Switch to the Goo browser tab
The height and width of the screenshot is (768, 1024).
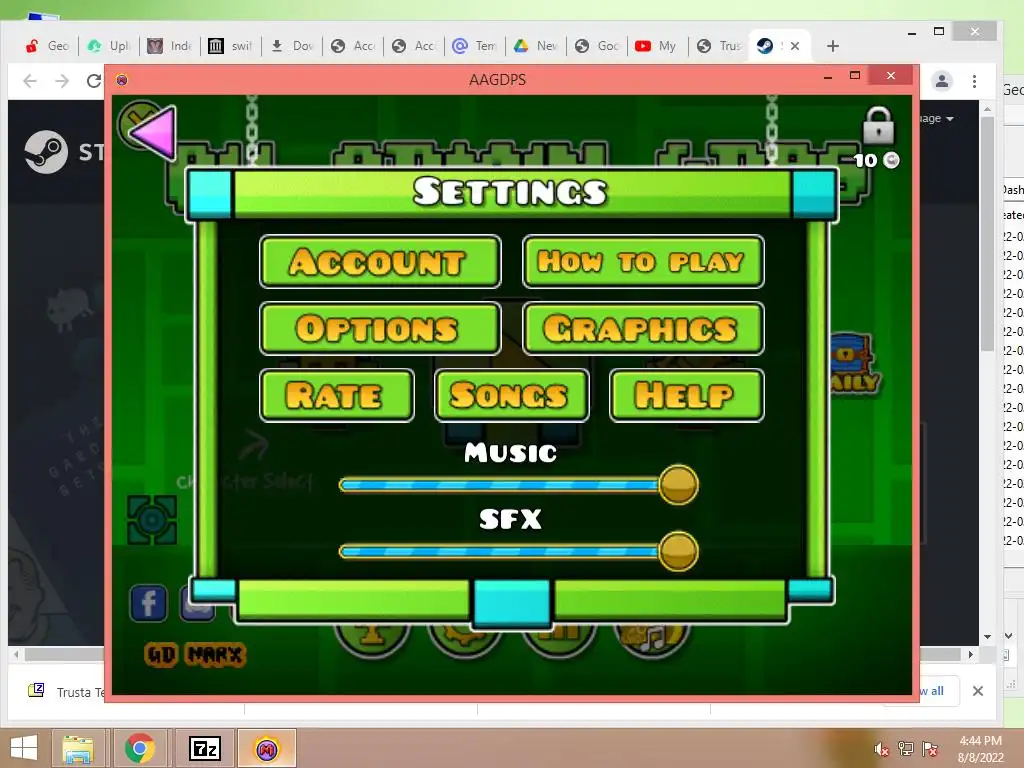point(597,46)
